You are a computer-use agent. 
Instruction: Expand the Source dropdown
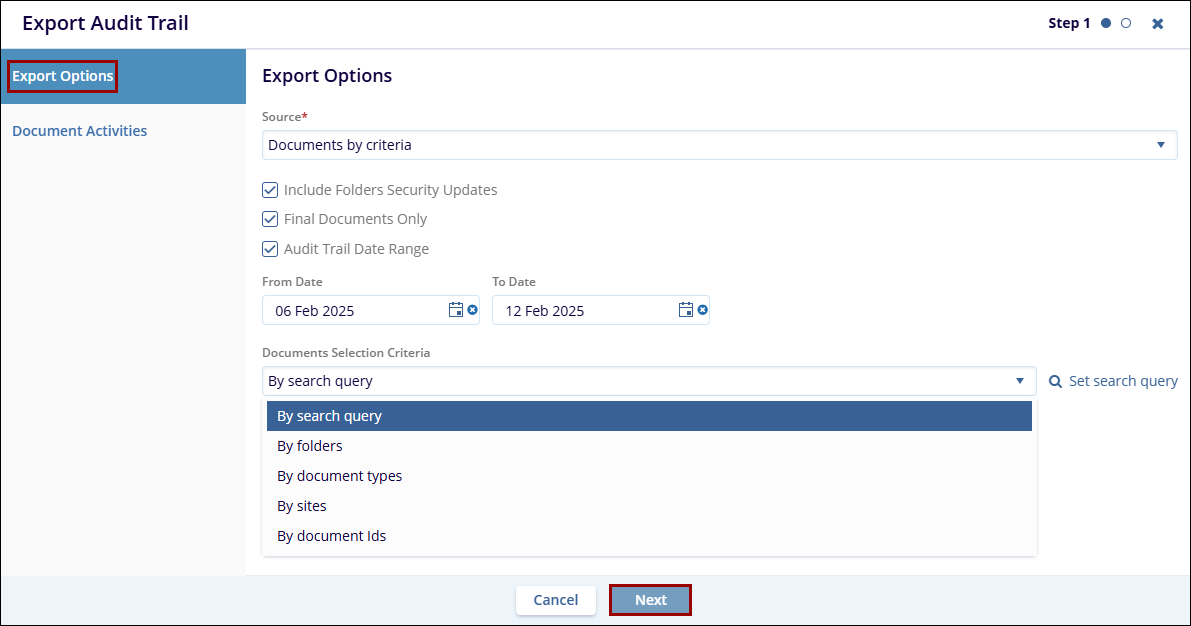[x=1160, y=145]
